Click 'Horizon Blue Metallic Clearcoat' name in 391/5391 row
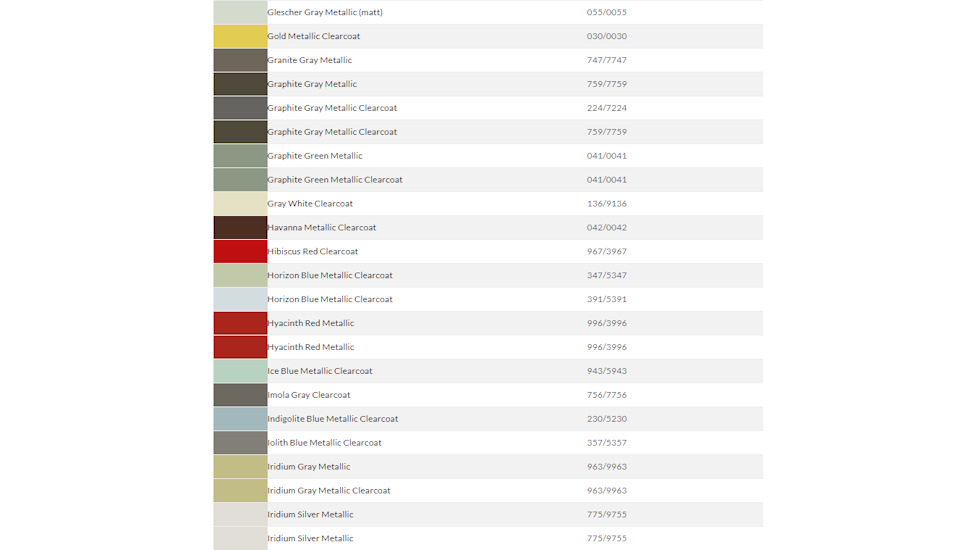The width and height of the screenshot is (960, 550). (329, 299)
